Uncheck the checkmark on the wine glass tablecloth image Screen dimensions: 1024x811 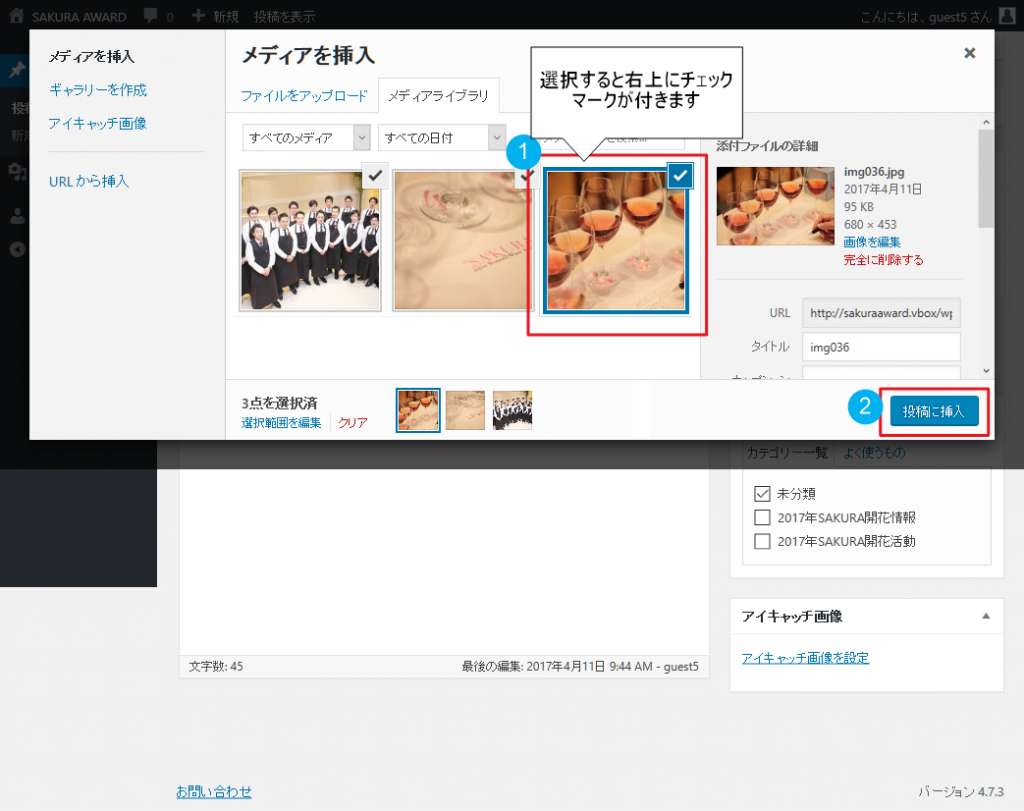coord(527,176)
